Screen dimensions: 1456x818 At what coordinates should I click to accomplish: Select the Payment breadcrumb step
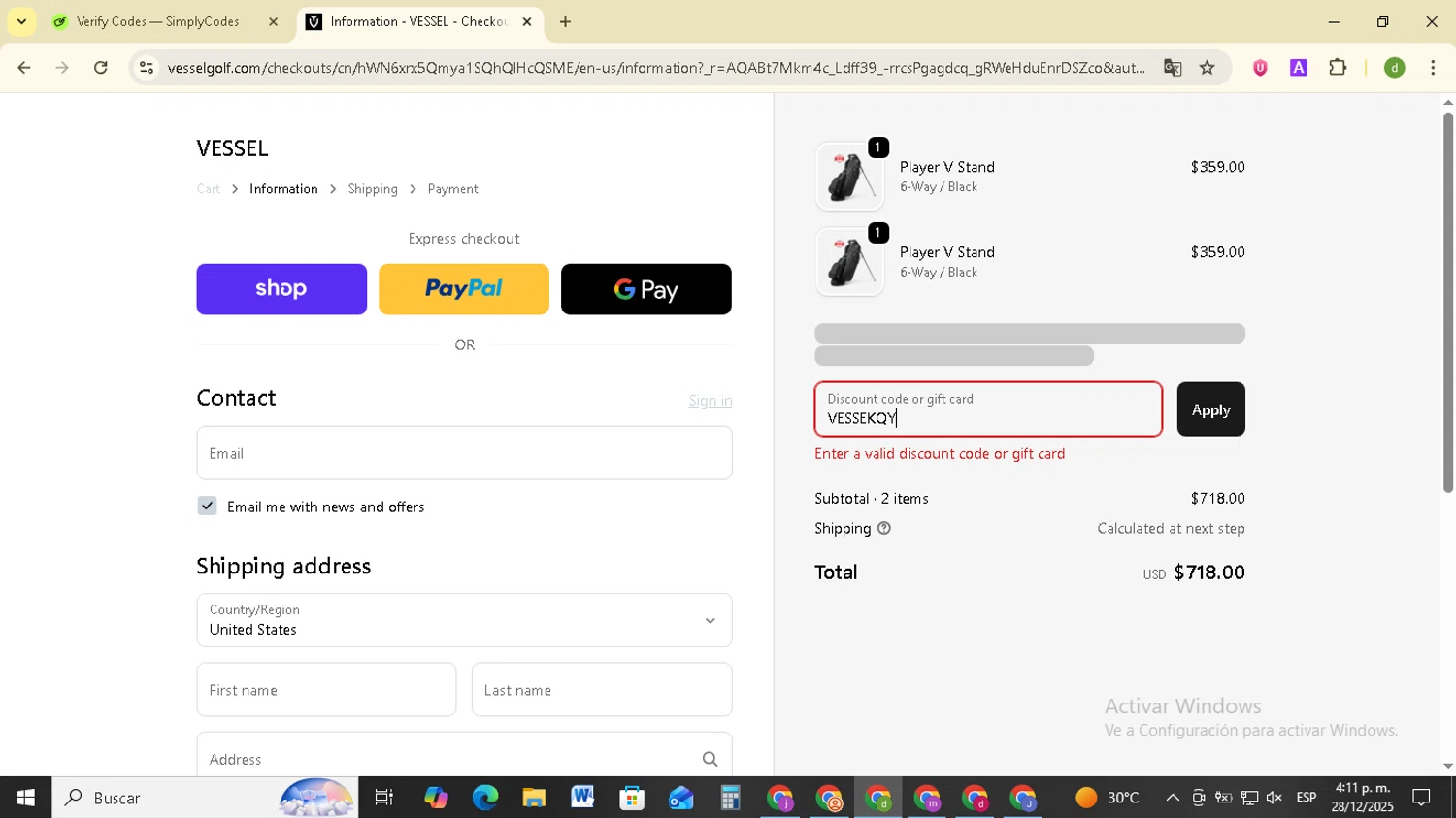[453, 189]
